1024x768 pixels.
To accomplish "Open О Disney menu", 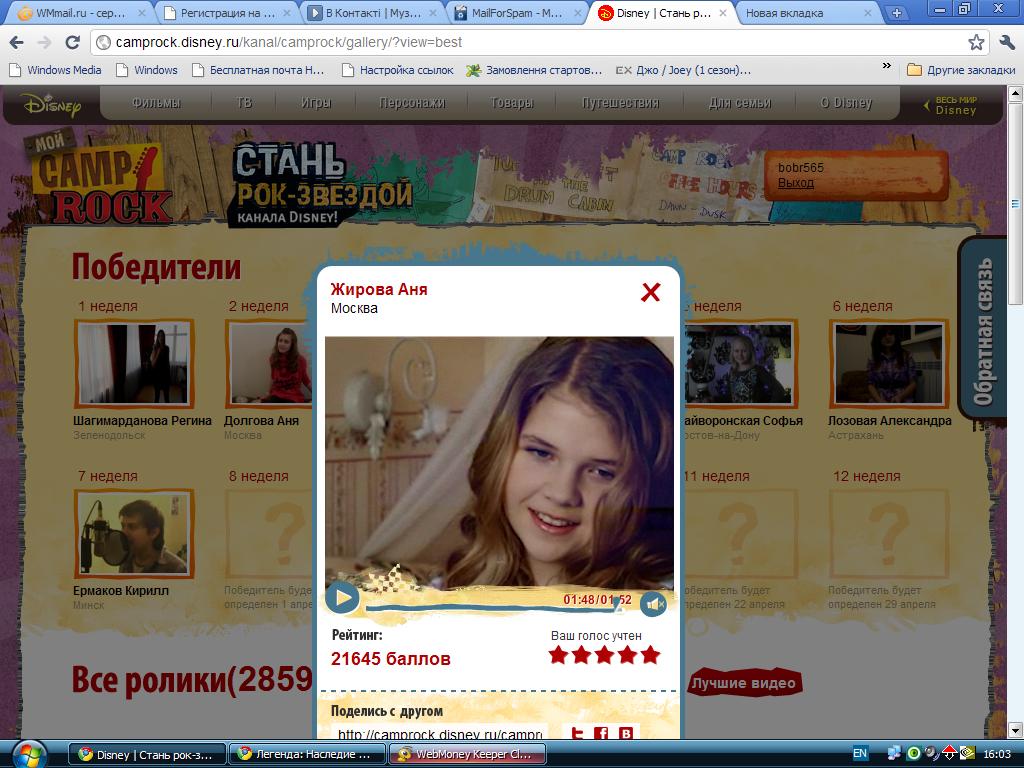I will 846,103.
